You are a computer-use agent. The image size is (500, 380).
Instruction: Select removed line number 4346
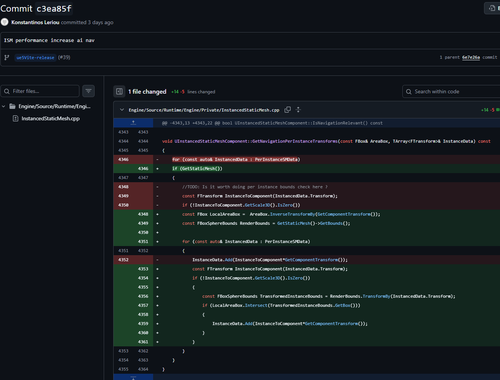click(x=123, y=159)
